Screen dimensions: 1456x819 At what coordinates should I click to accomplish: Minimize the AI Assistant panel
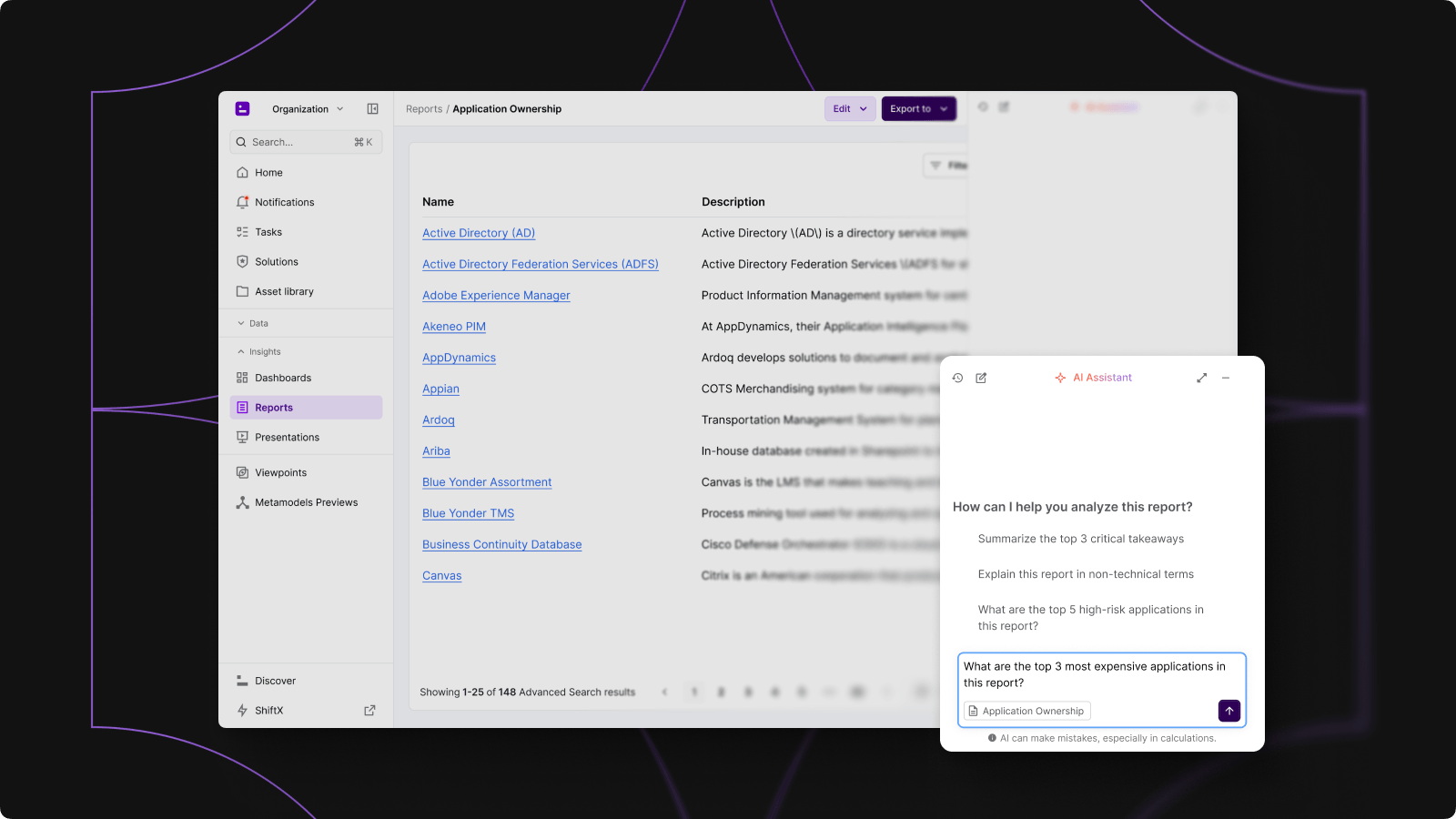point(1226,378)
